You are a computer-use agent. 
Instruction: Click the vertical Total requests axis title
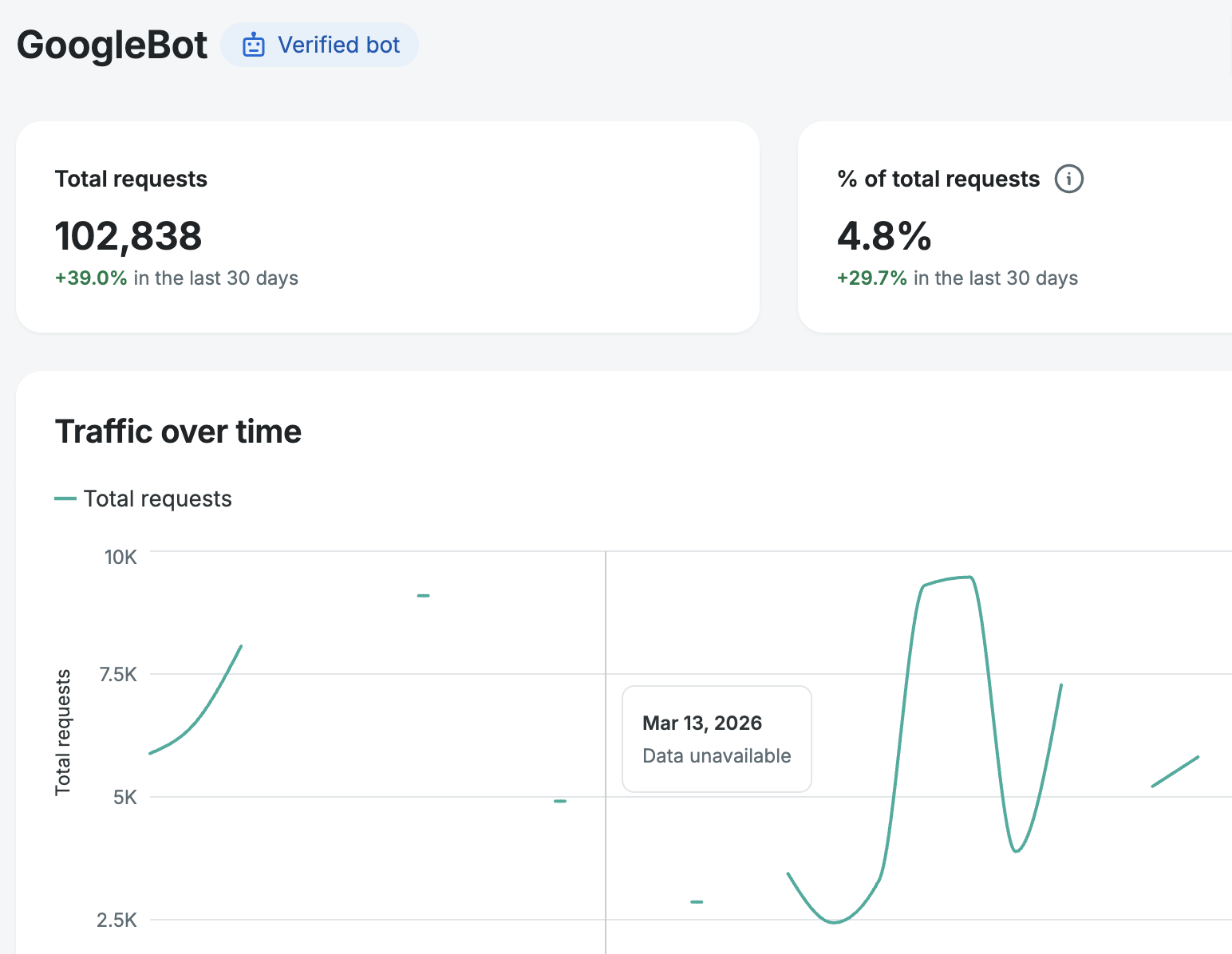pyautogui.click(x=63, y=732)
